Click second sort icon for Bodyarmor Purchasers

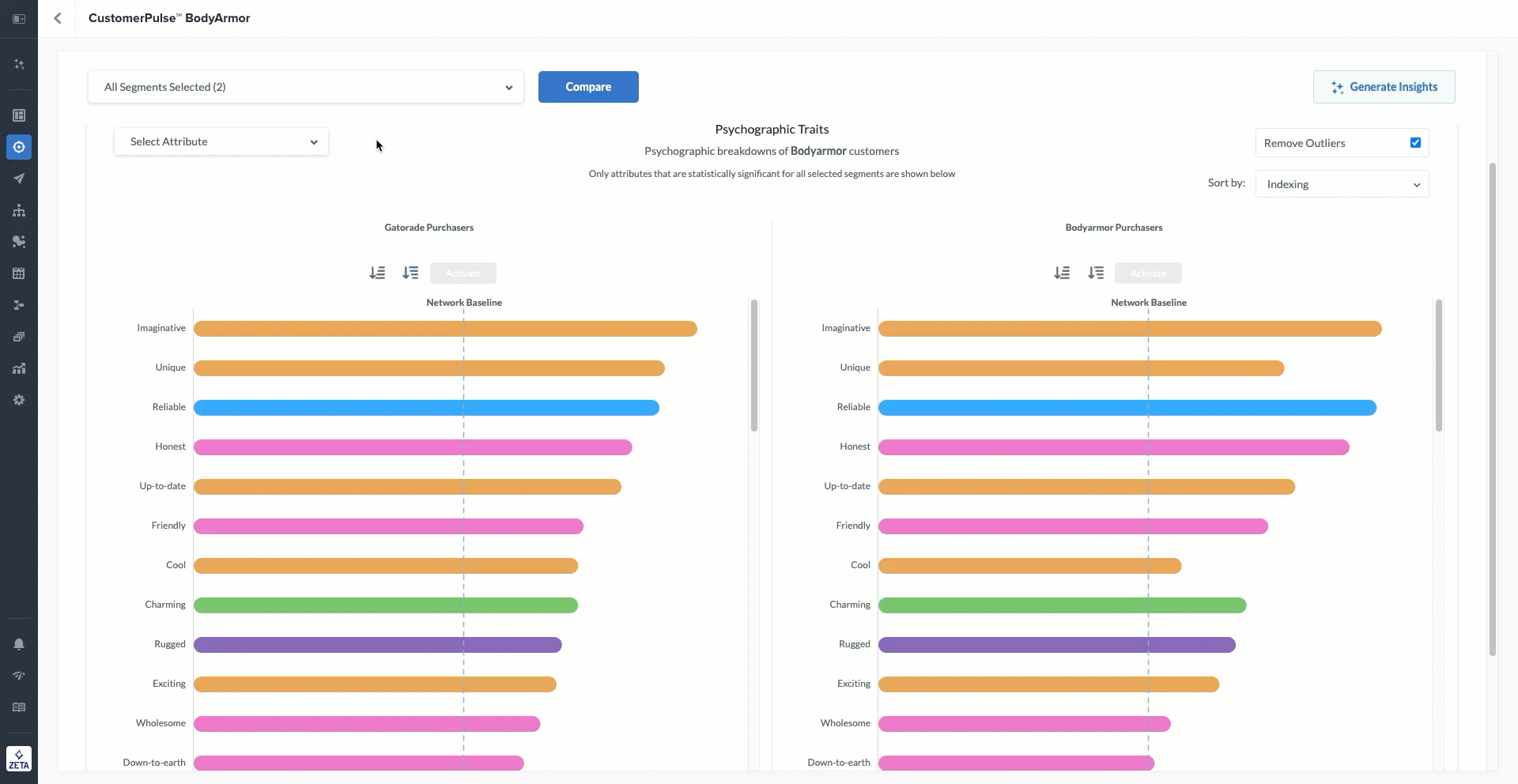point(1096,273)
